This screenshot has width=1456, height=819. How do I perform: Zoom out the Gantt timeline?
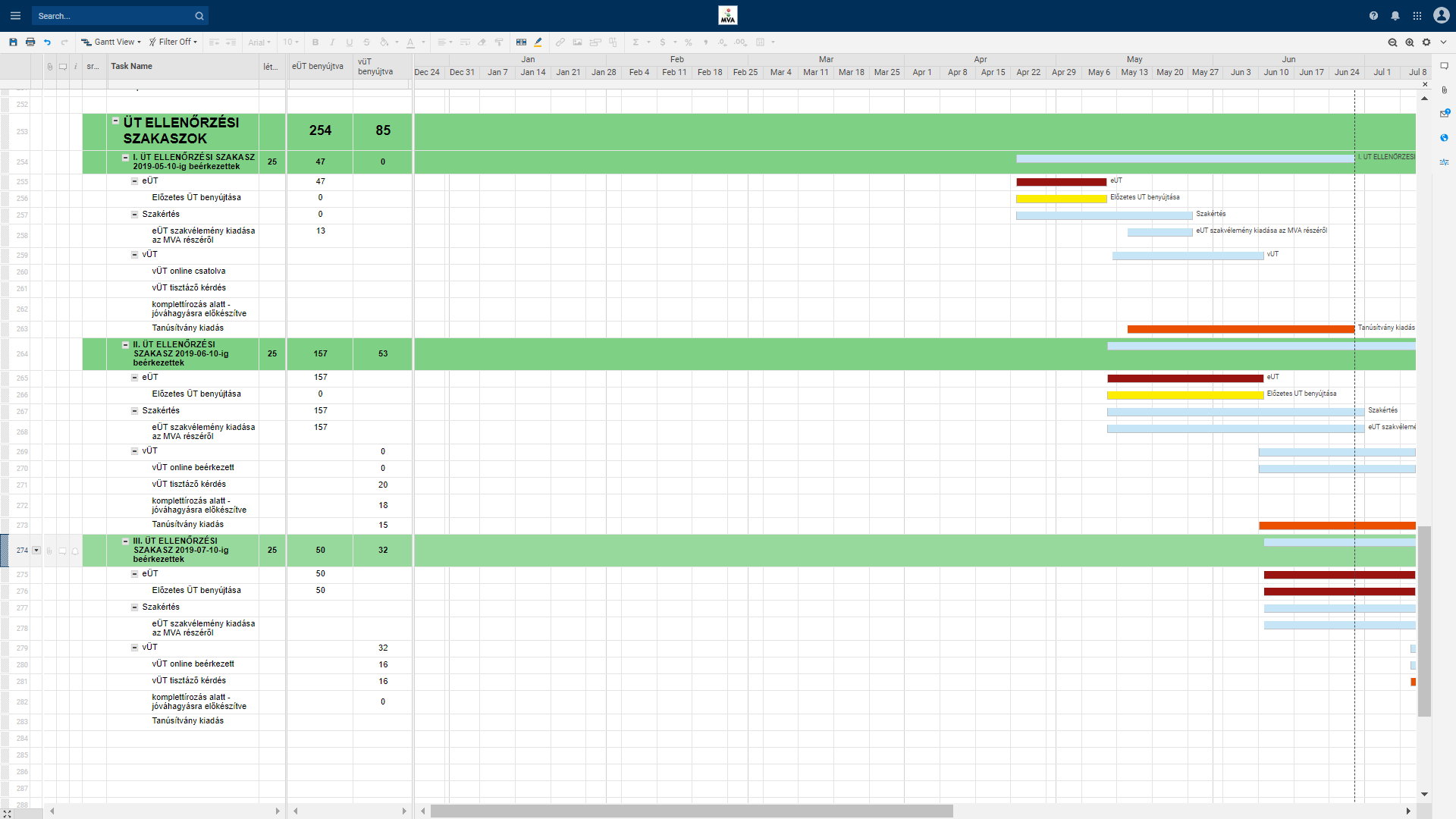click(1392, 42)
